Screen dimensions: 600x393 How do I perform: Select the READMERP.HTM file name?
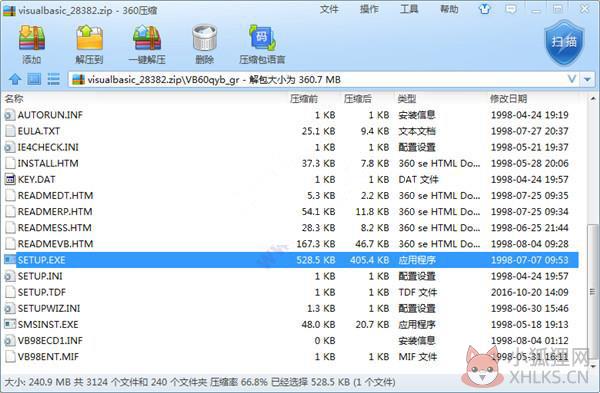click(55, 212)
